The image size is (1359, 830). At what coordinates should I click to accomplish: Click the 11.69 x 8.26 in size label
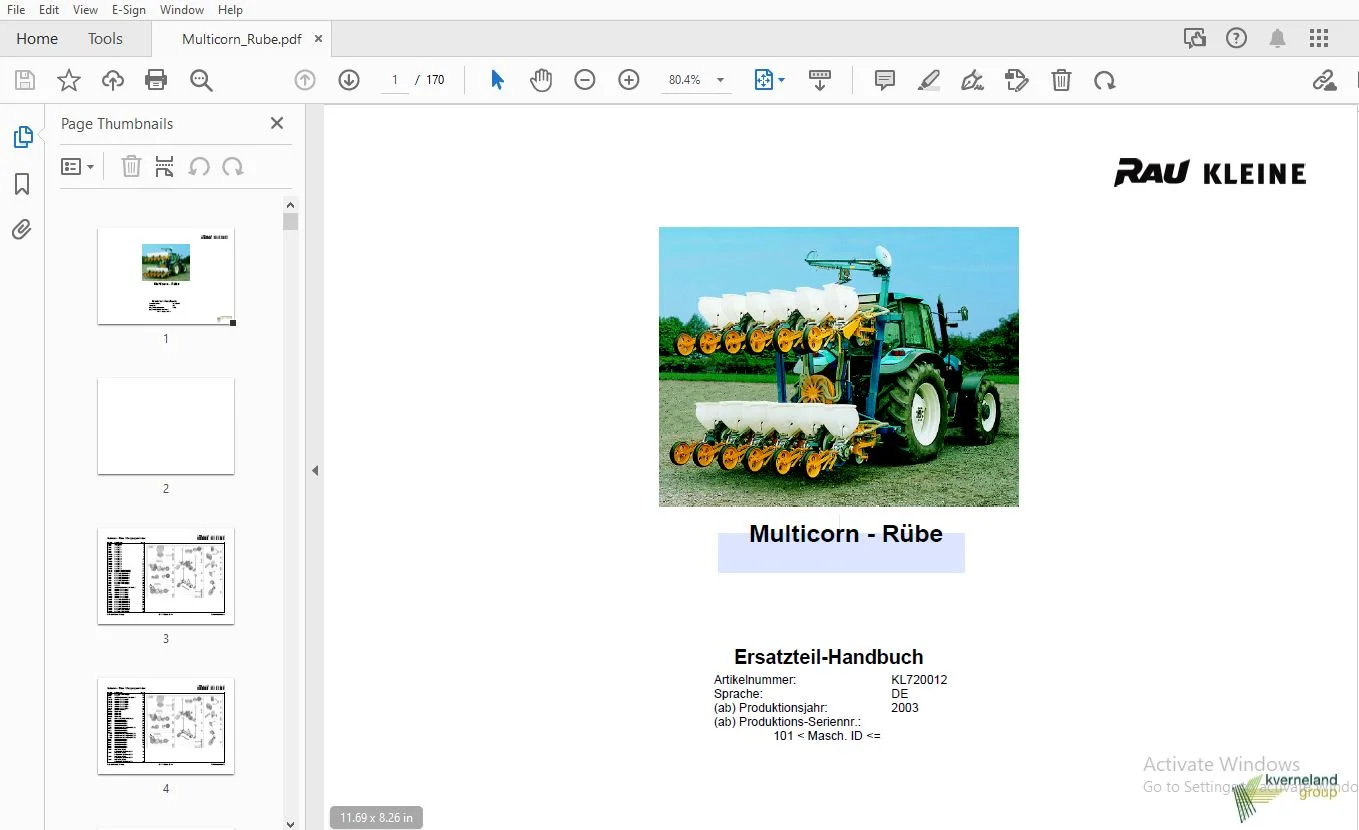coord(376,817)
